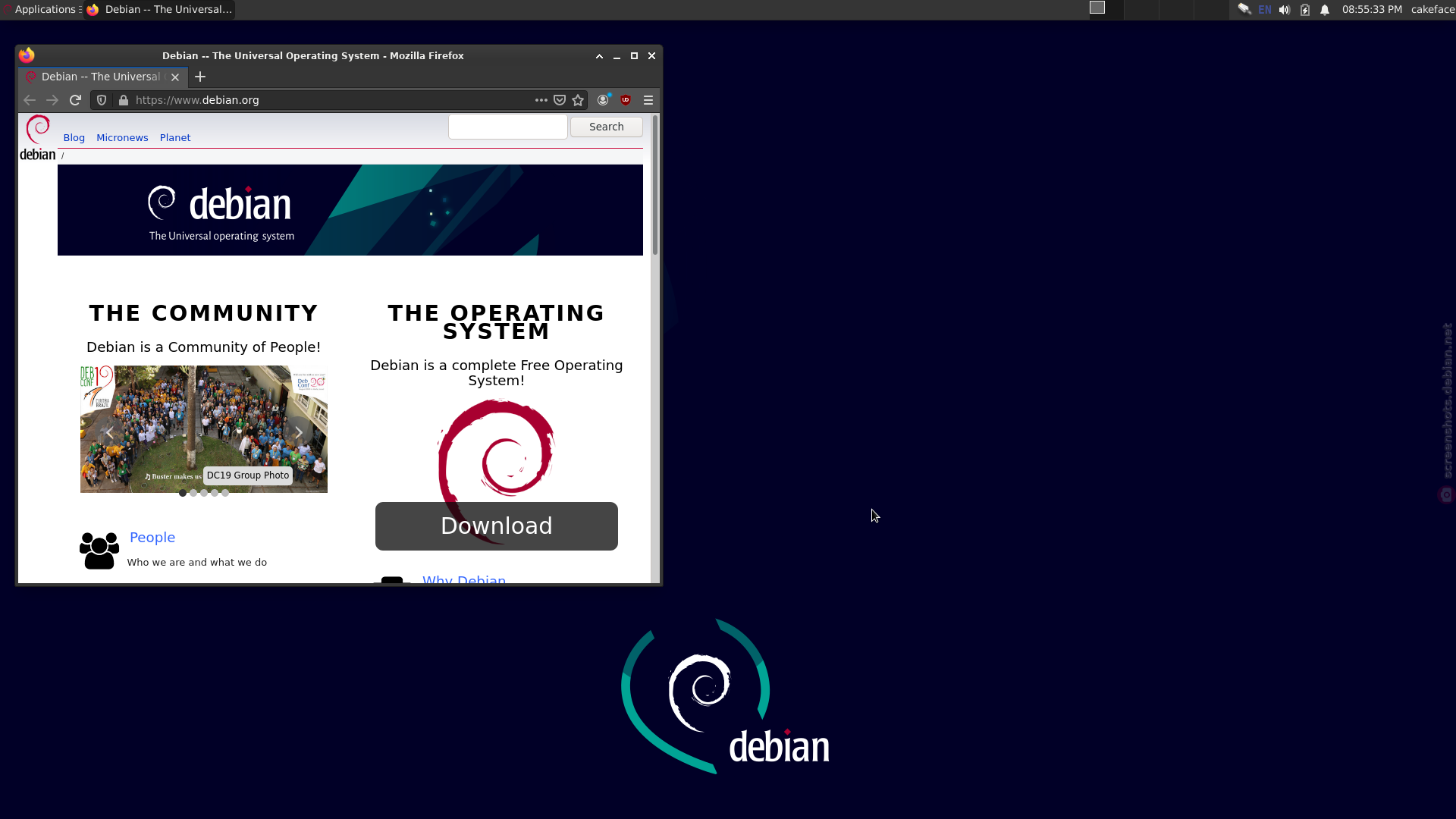Click the clock in top panel
Screen dimensions: 1456x819
1372,10
